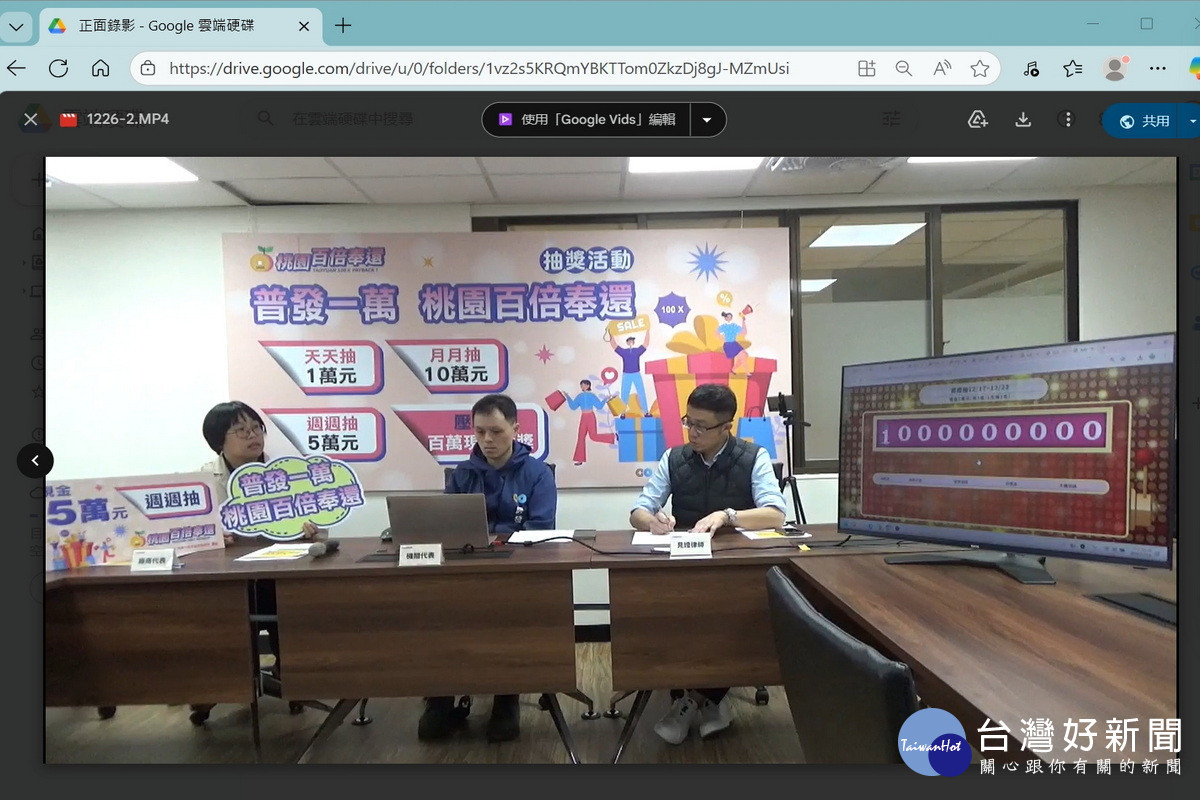Screen dimensions: 1200x800
Task: Open the read aloud icon in address bar
Action: point(942,68)
